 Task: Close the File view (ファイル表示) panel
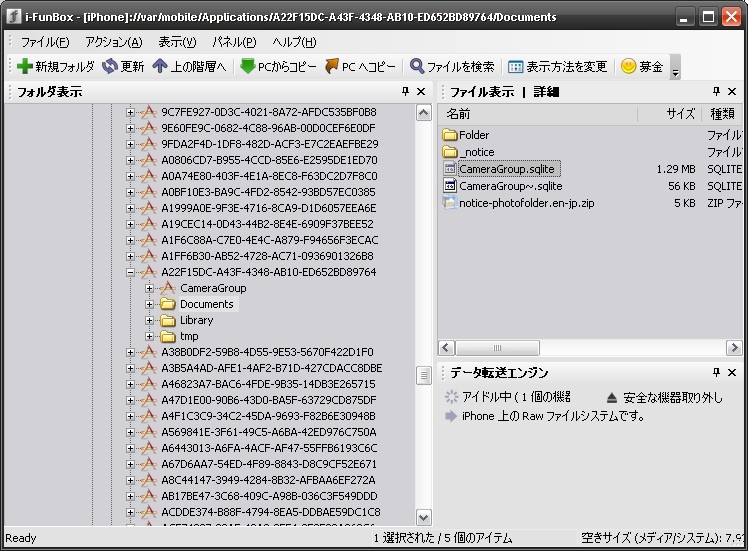(732, 91)
